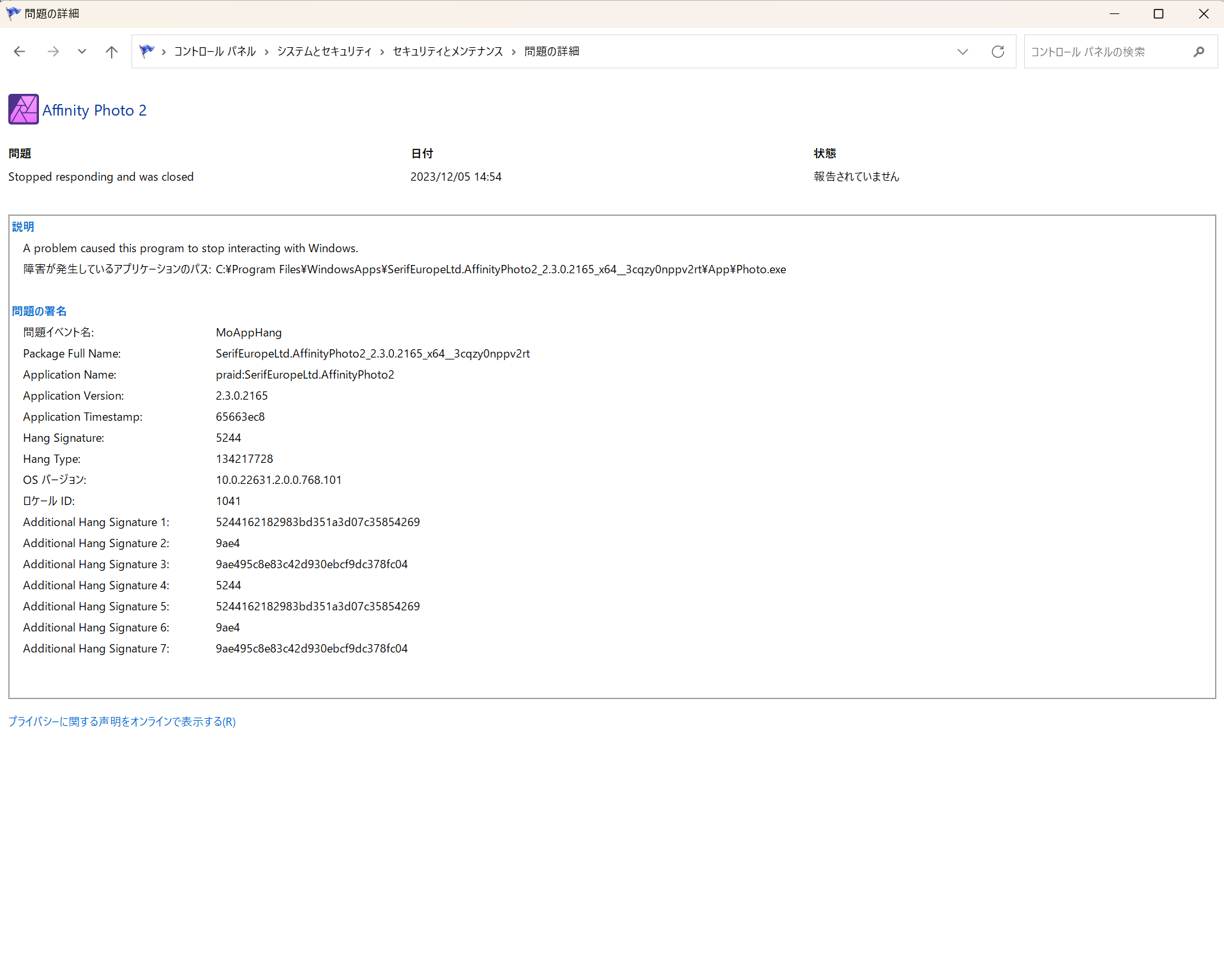Click the Additional Hang Signature 7: label

[x=96, y=649]
